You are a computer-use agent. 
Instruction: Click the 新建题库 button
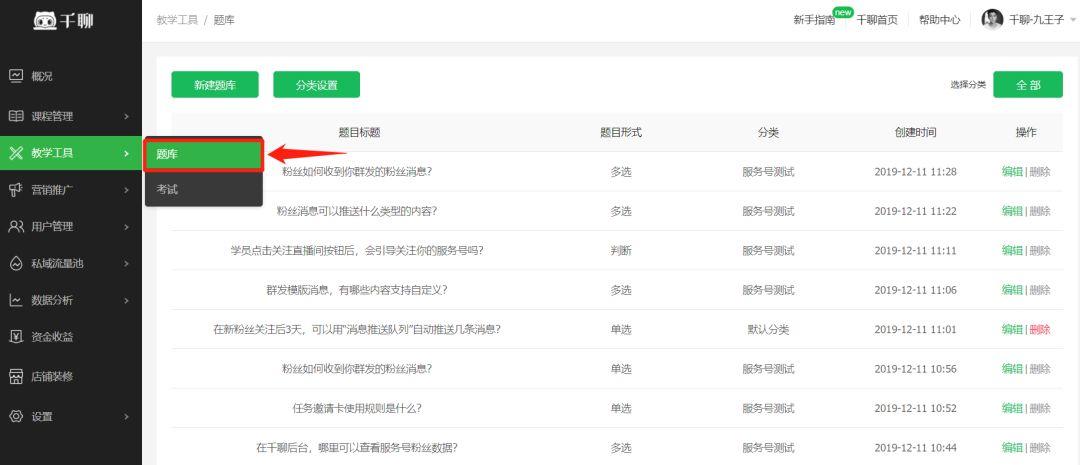215,85
